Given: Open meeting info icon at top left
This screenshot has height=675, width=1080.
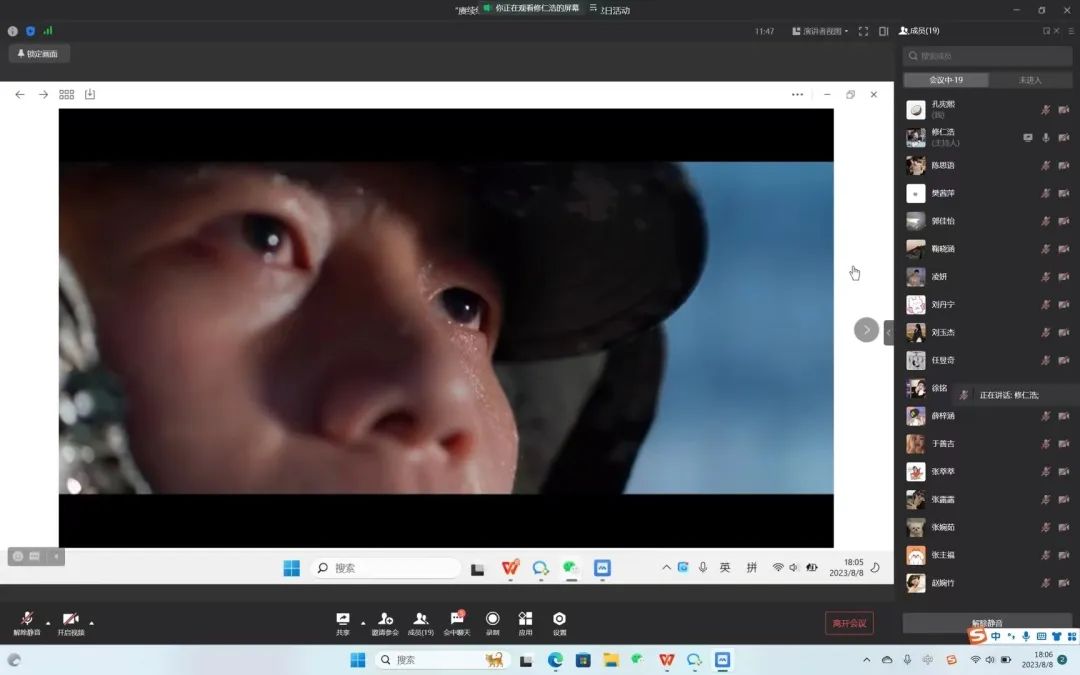Looking at the screenshot, I should [12, 31].
